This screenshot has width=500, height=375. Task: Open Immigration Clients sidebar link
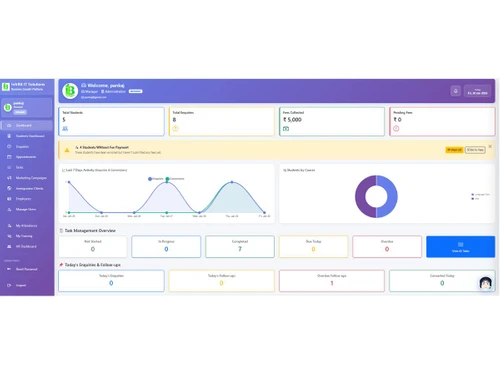(x=27, y=188)
